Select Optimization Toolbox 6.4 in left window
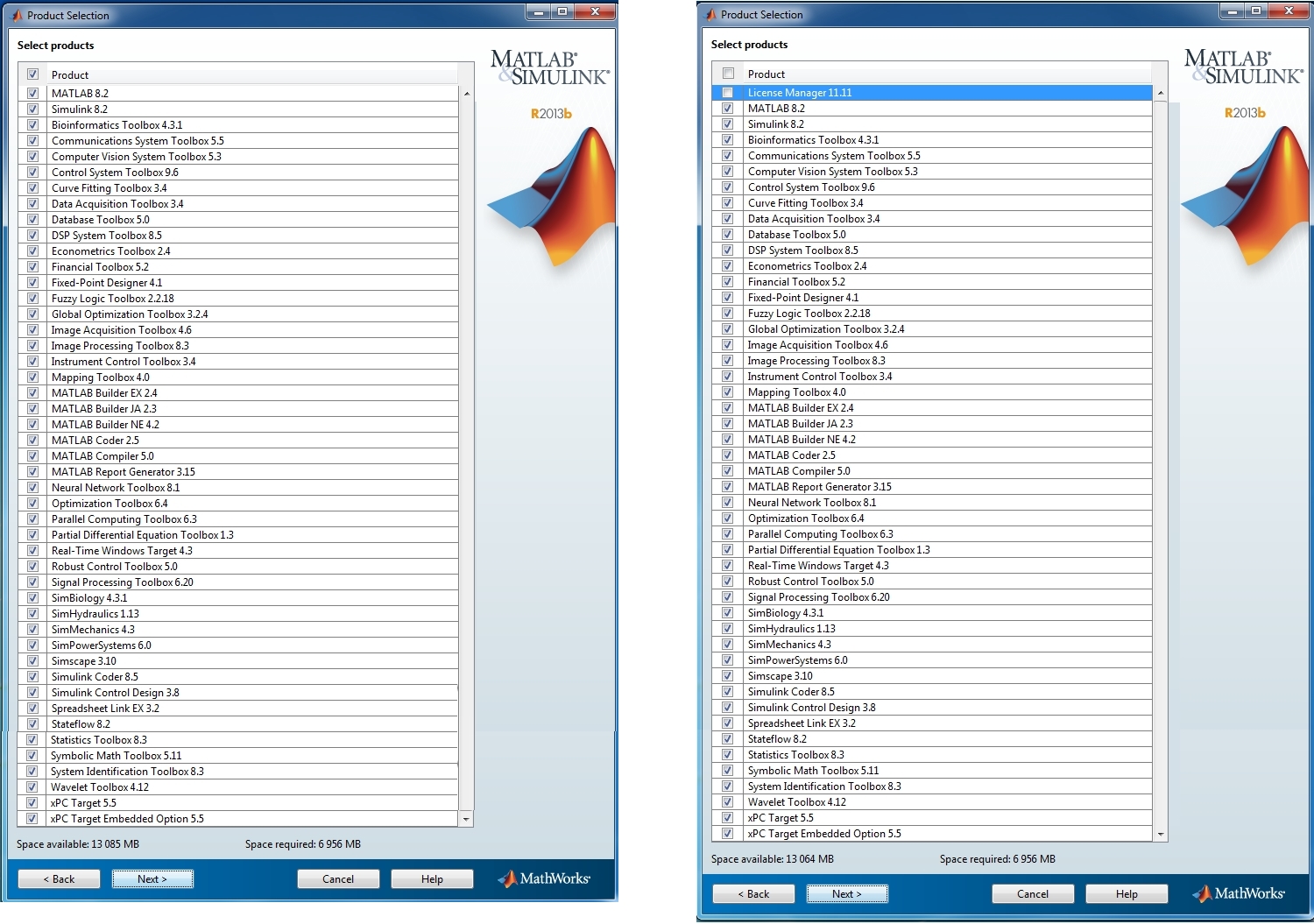The width and height of the screenshot is (1314, 924). tap(238, 504)
